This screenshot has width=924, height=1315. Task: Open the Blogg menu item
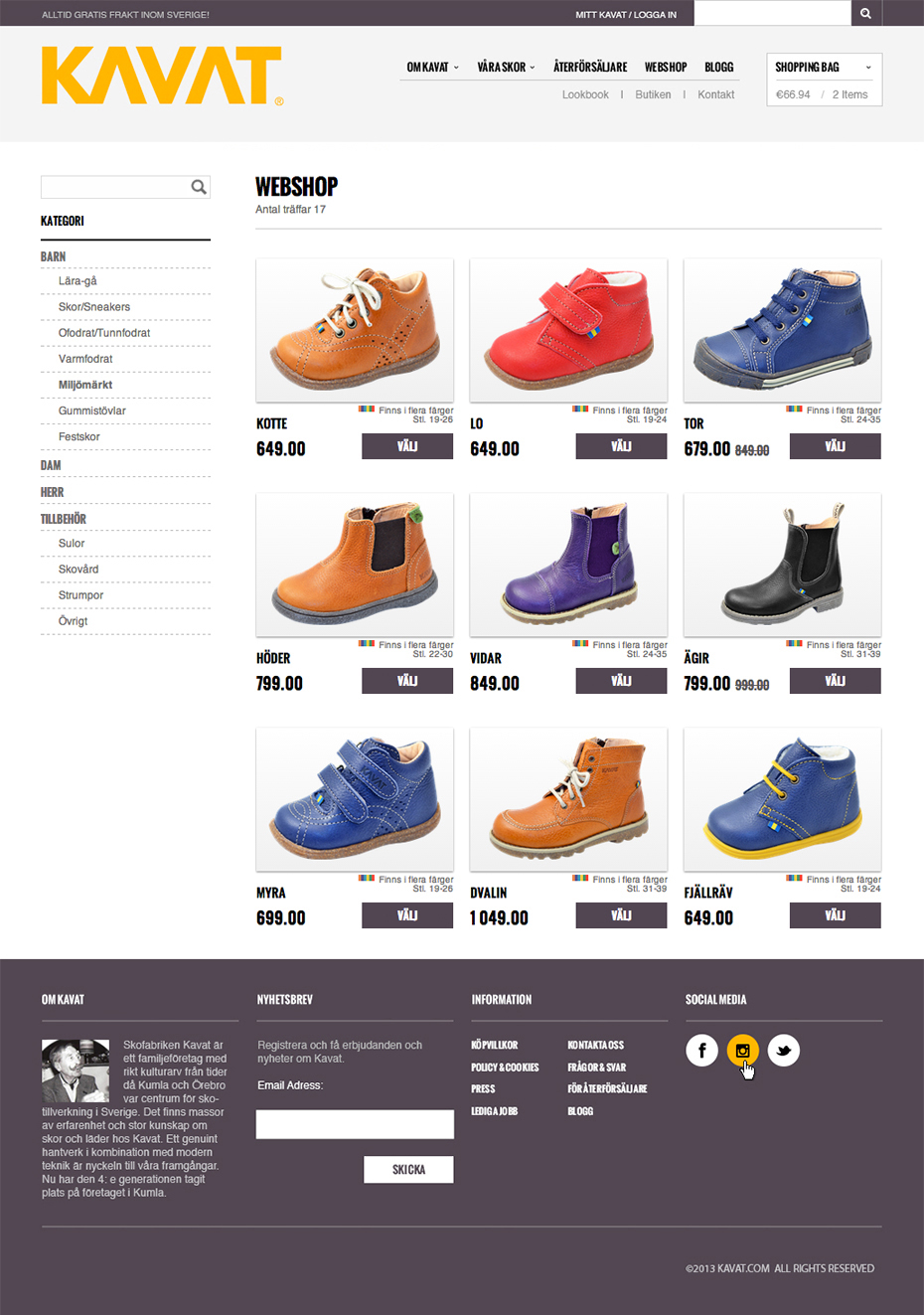pyautogui.click(x=719, y=67)
